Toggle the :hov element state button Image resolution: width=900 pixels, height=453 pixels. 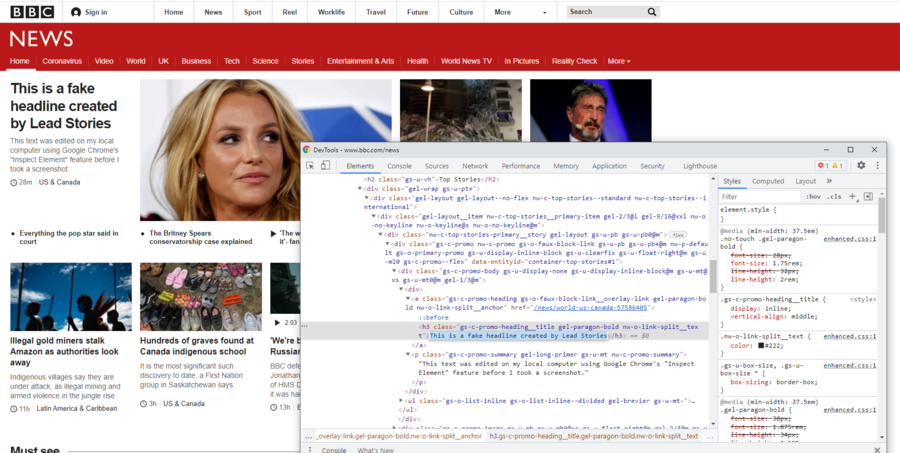point(813,196)
